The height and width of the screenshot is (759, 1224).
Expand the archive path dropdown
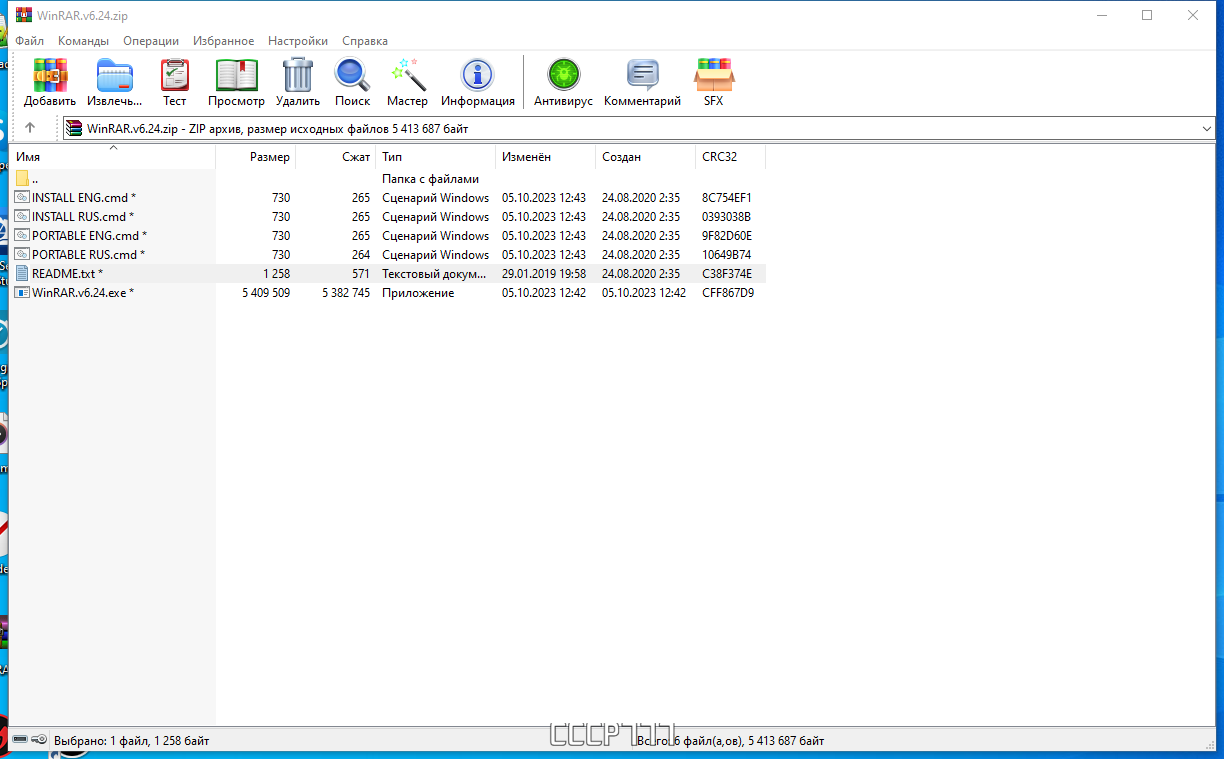[1207, 129]
